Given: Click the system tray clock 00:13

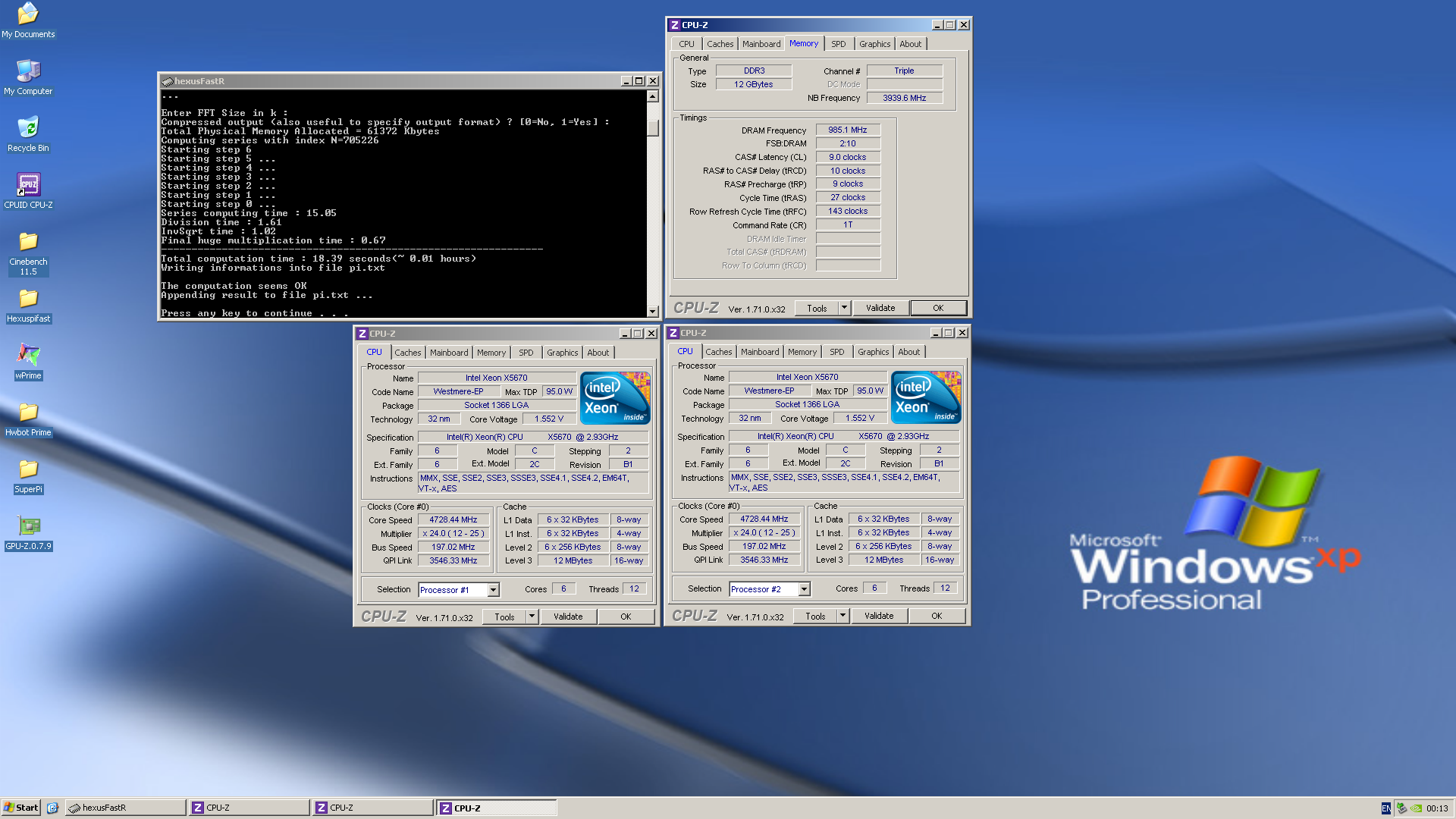Looking at the screenshot, I should 1437,808.
